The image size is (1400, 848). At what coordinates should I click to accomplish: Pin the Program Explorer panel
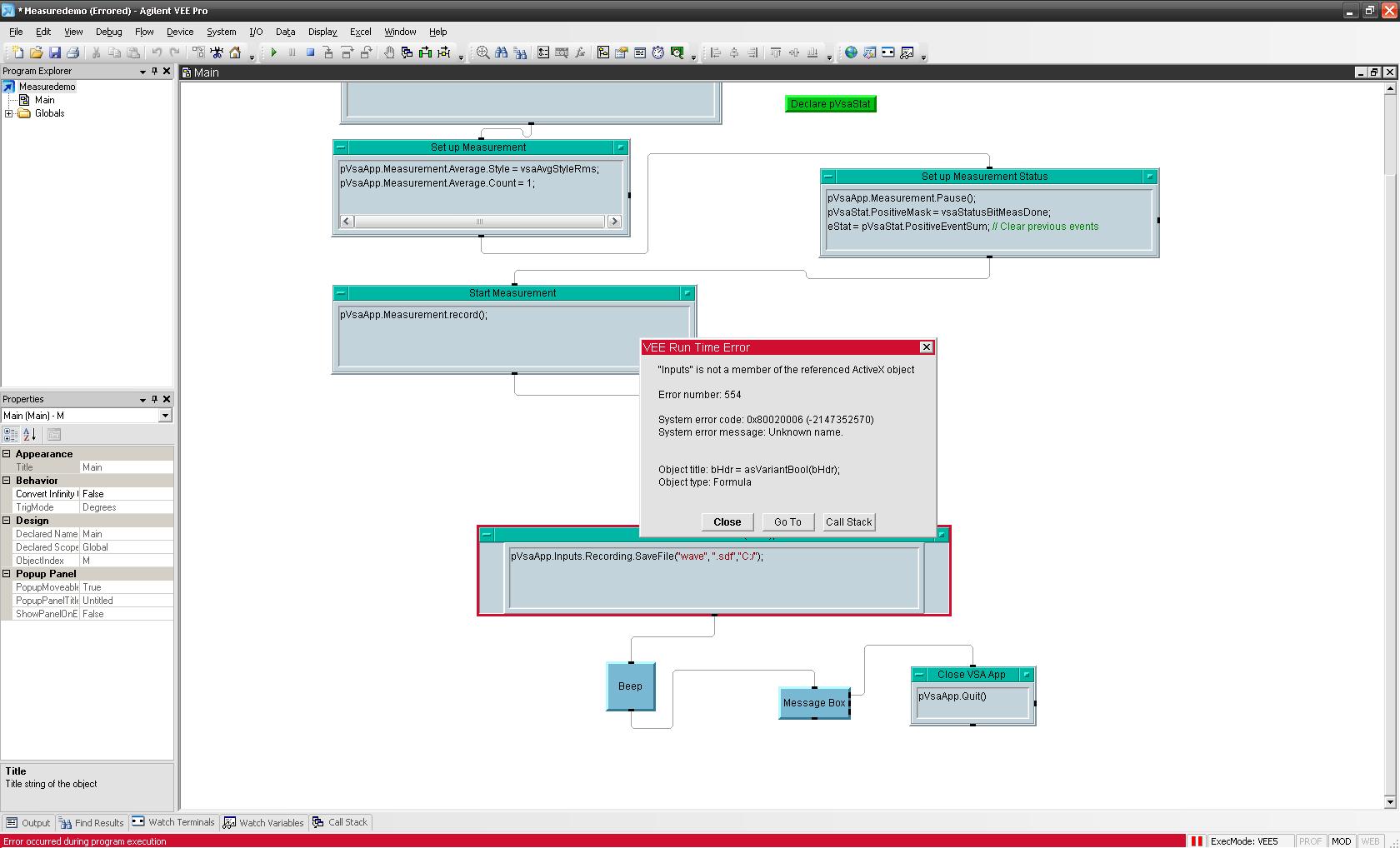point(154,71)
